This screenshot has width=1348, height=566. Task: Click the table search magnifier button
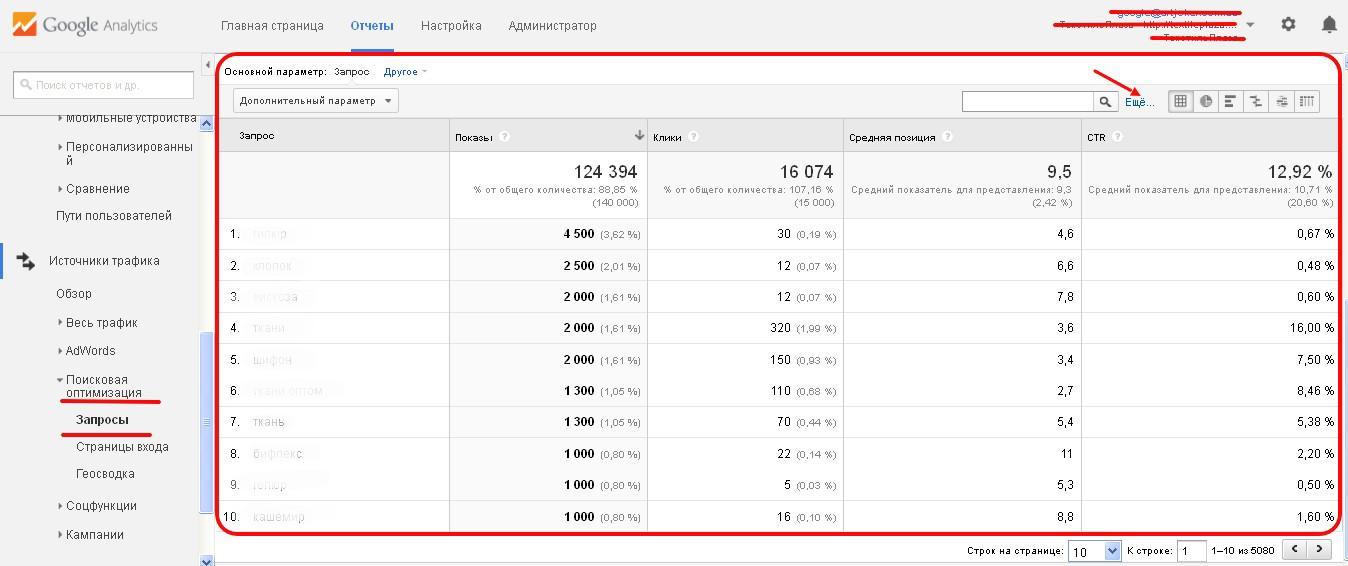(x=1105, y=101)
